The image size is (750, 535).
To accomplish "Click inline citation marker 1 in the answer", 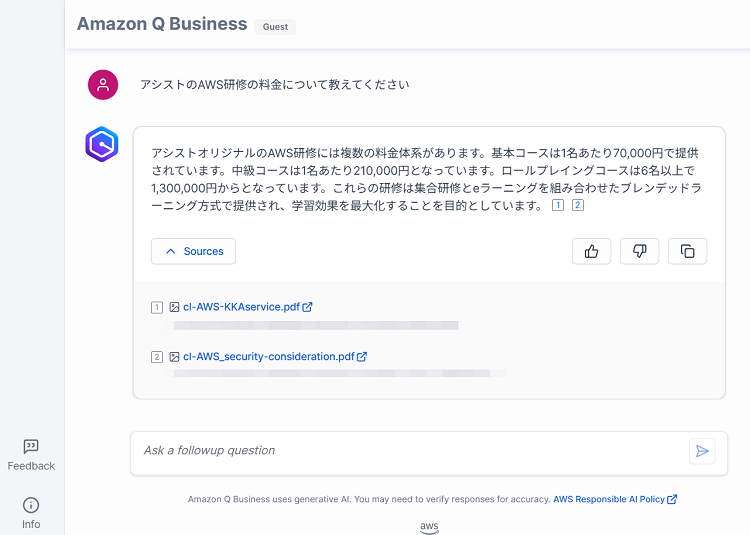I will [x=558, y=205].
